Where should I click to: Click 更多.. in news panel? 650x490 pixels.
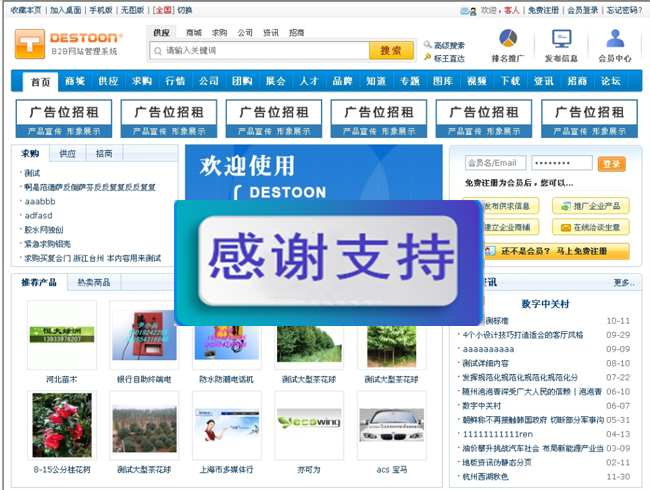click(x=624, y=282)
